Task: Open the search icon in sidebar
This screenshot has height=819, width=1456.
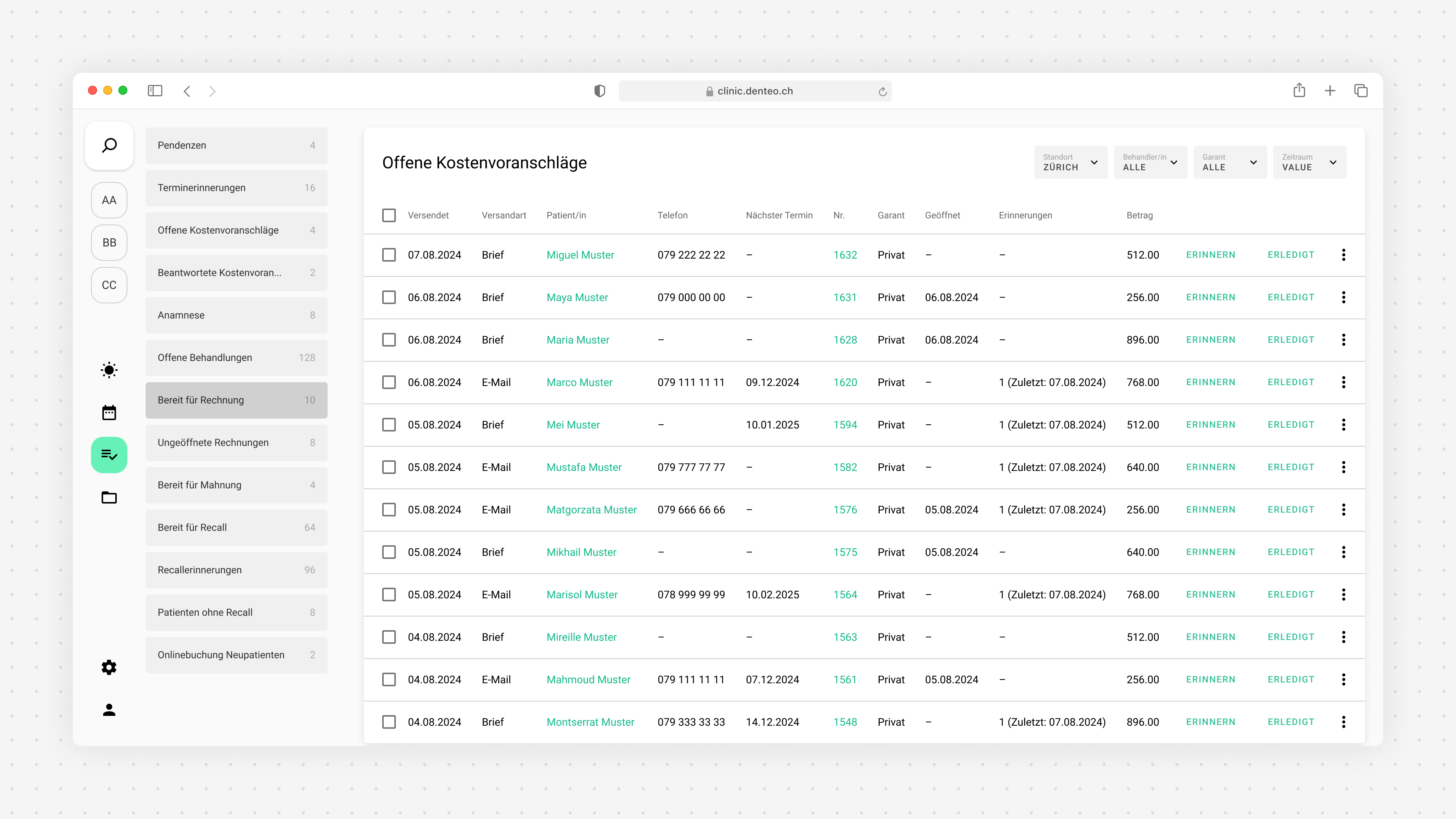Action: tap(109, 145)
